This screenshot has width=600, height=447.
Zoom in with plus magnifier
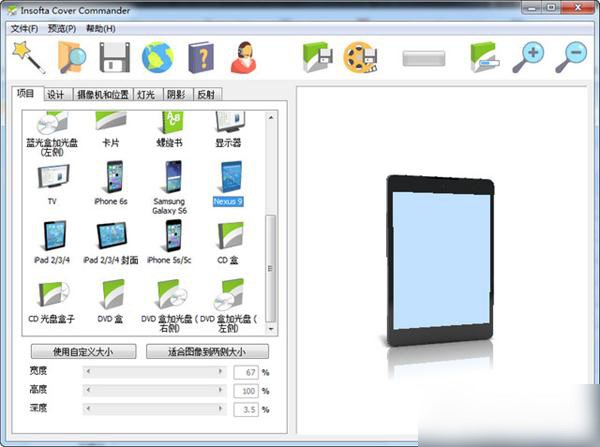(528, 57)
